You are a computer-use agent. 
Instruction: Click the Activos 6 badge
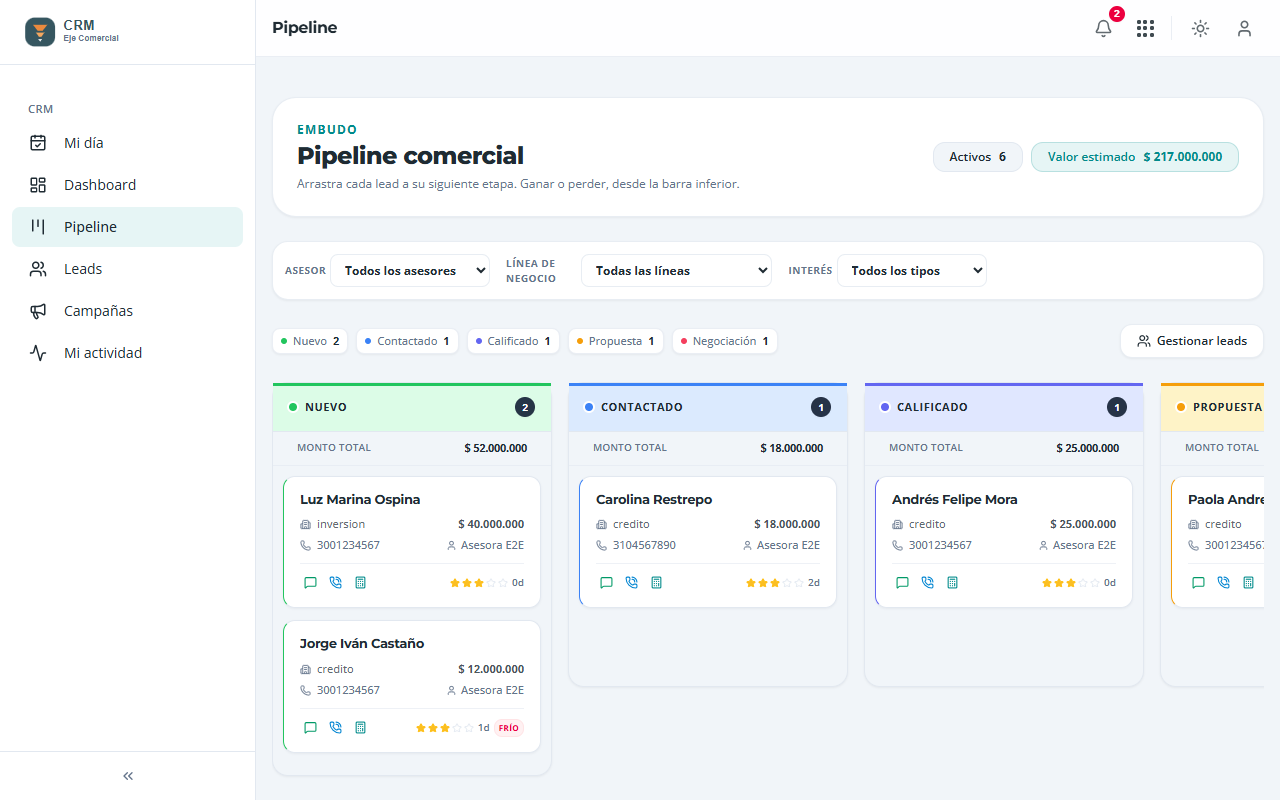coord(978,157)
